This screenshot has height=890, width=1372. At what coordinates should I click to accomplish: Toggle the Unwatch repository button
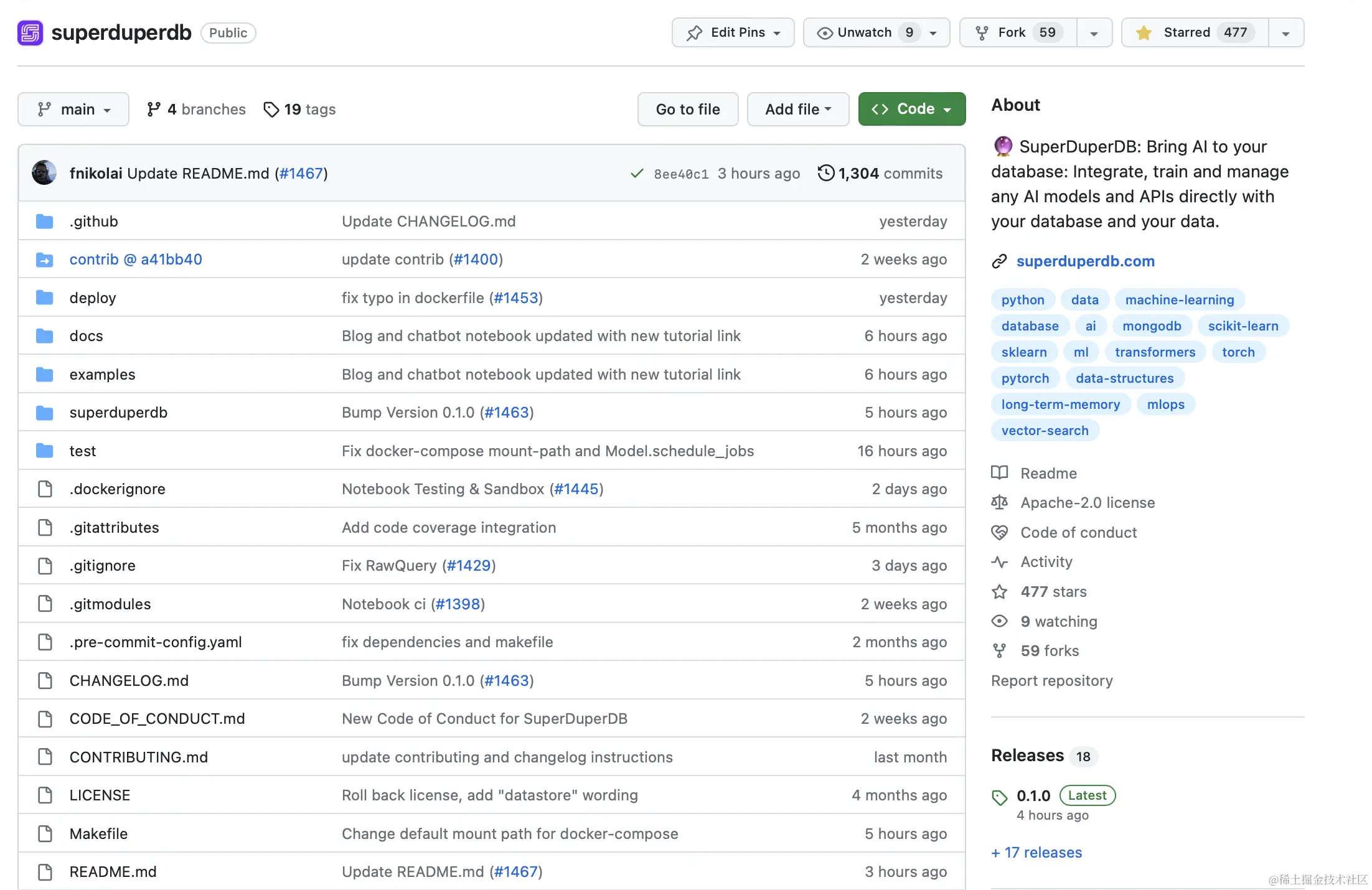[864, 33]
